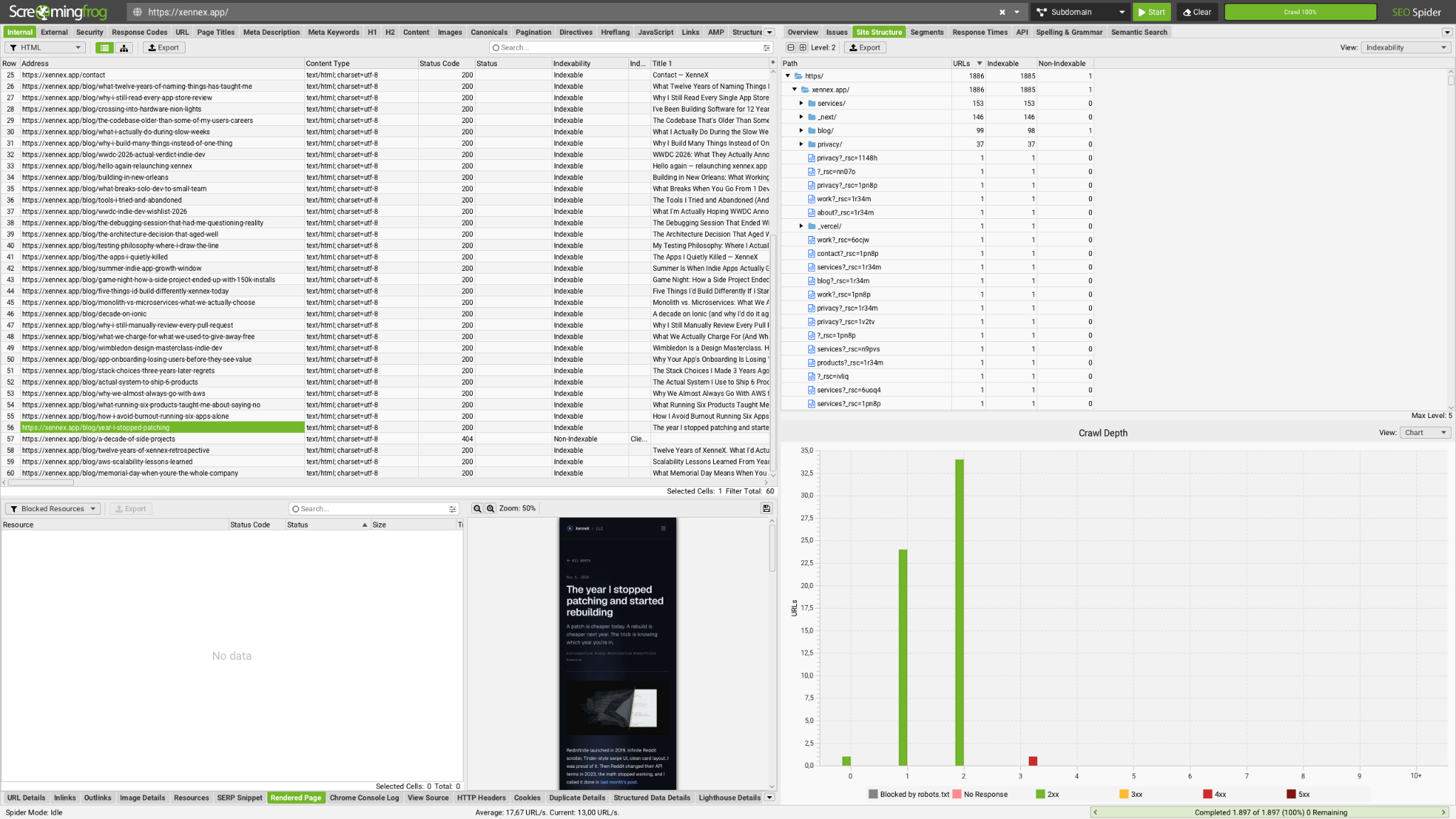Viewport: 1456px width, 819px height.
Task: Open search options icon in the main search box
Action: pyautogui.click(x=766, y=48)
